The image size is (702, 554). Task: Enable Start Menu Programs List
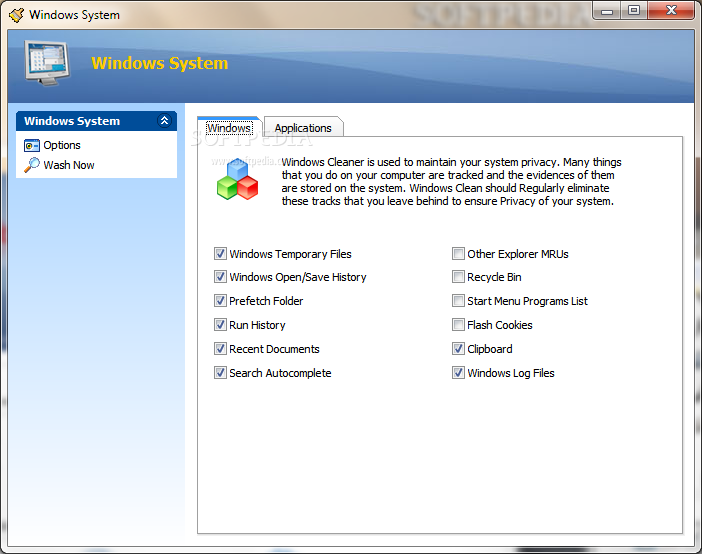pos(458,301)
